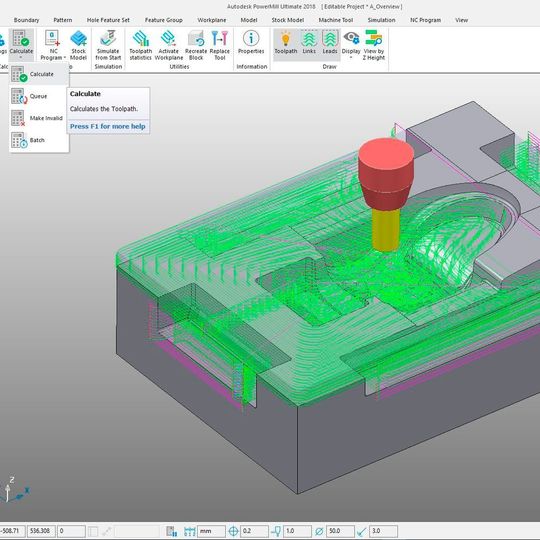This screenshot has width=540, height=540.
Task: Open the Pattern ribbon tab
Action: (63, 20)
